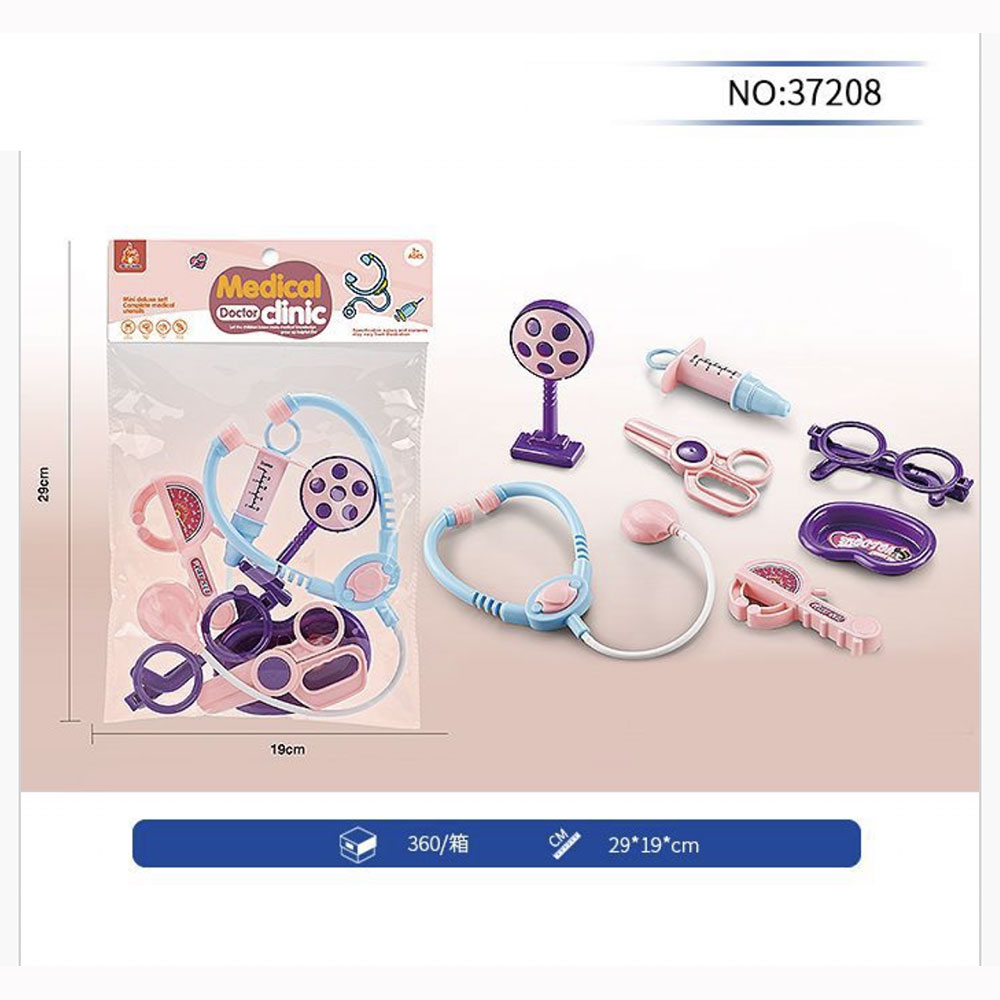Click the stethoscope illustration on package header

click(367, 285)
